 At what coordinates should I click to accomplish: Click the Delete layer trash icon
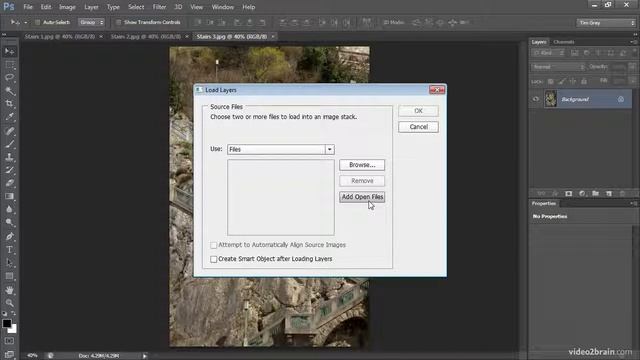click(x=622, y=193)
